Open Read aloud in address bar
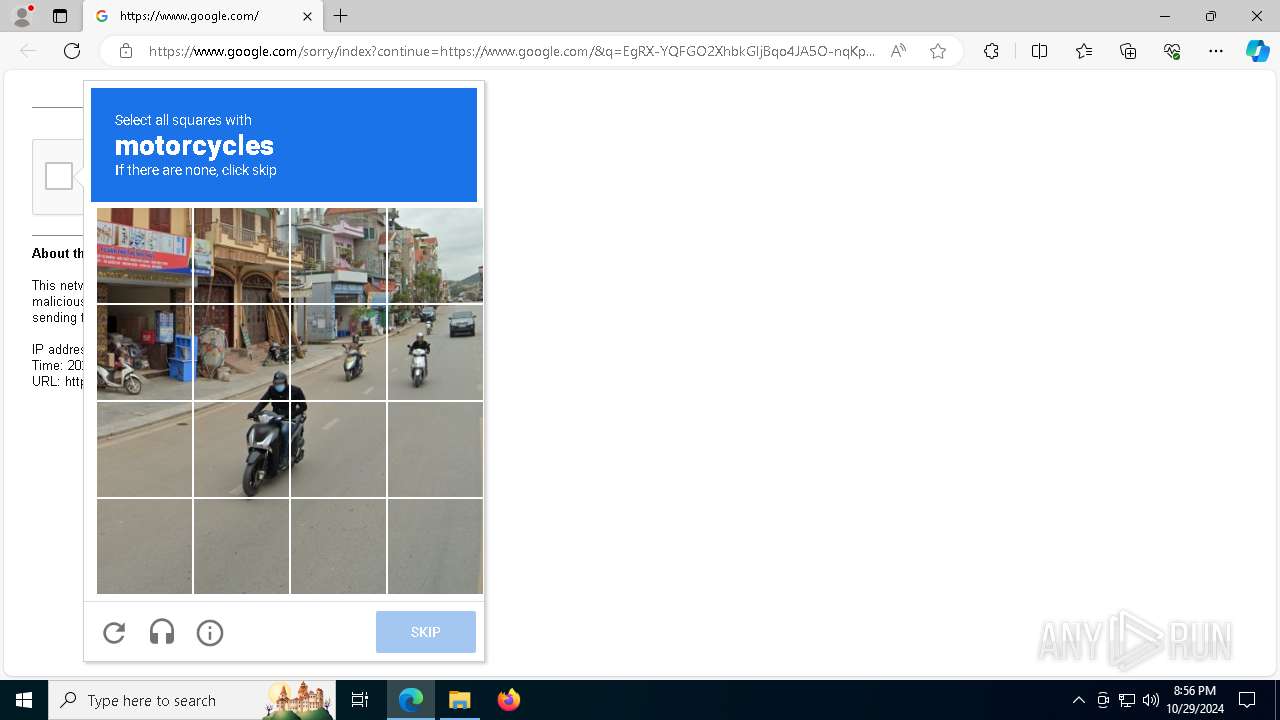Image resolution: width=1280 pixels, height=720 pixels. click(x=898, y=51)
